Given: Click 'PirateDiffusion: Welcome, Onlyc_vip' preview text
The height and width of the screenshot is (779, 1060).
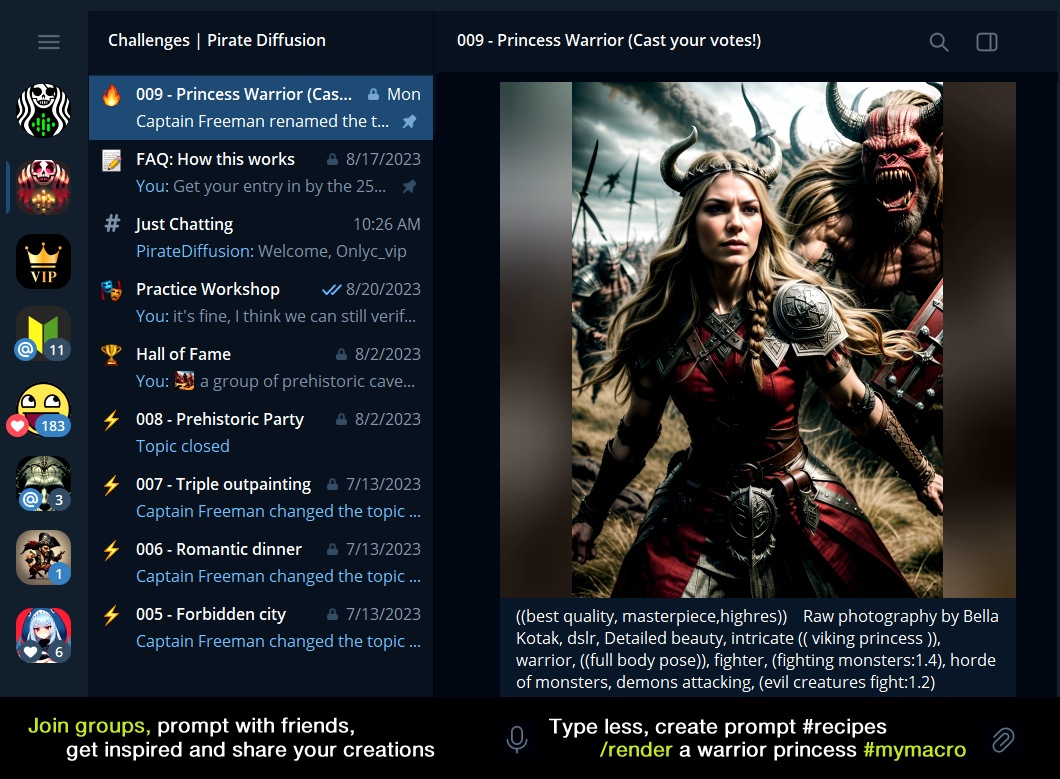Looking at the screenshot, I should [x=271, y=252].
